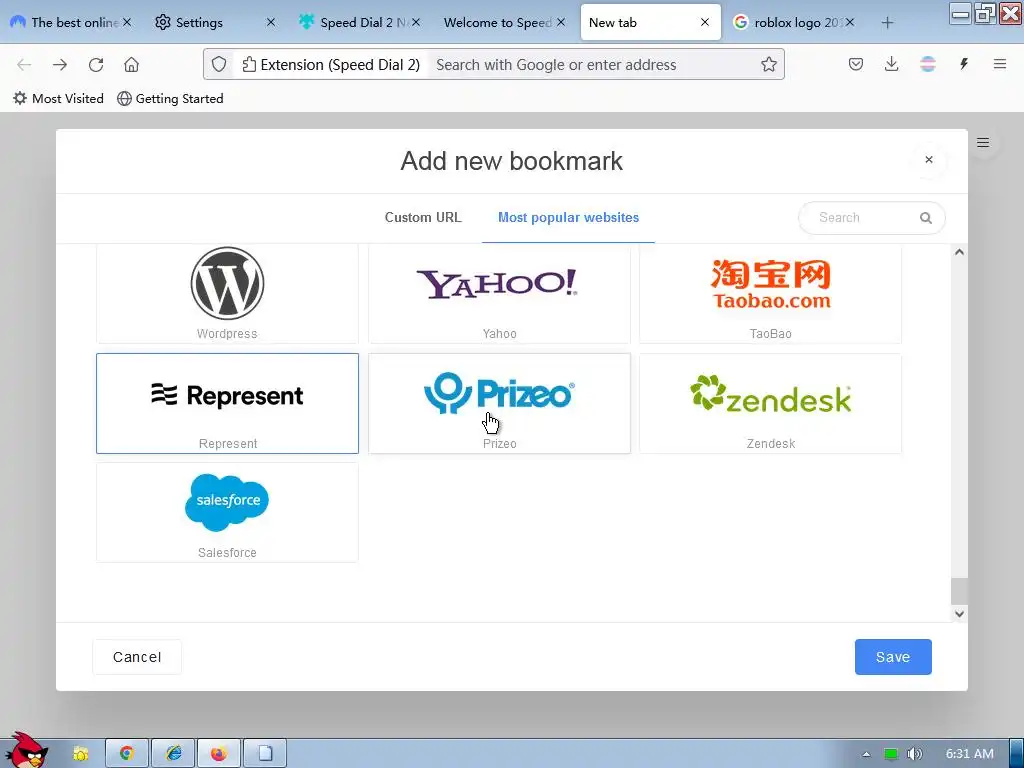This screenshot has width=1024, height=768.
Task: Open the Pocket save icon
Action: pos(856,64)
